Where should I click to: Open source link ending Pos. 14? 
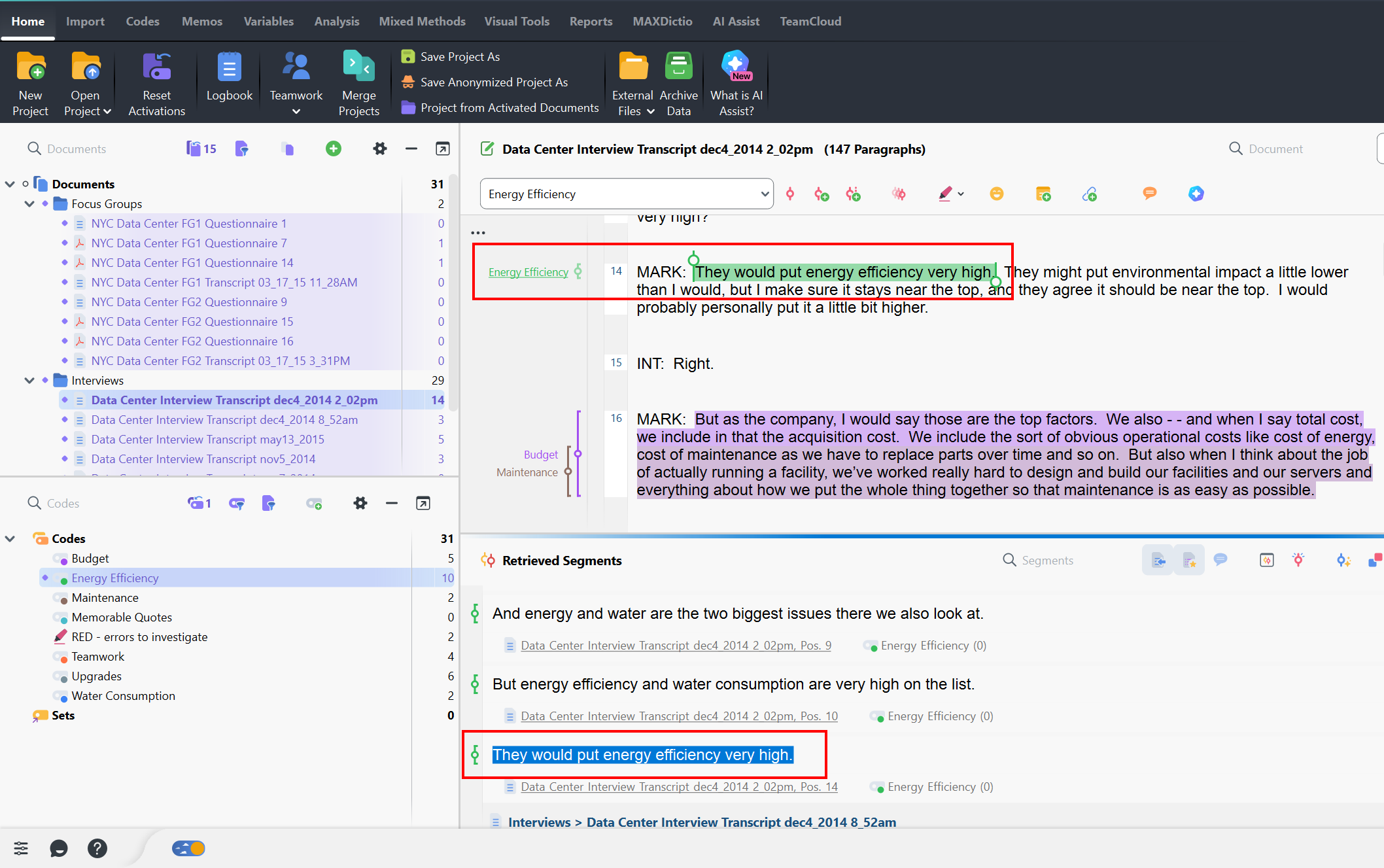679,787
